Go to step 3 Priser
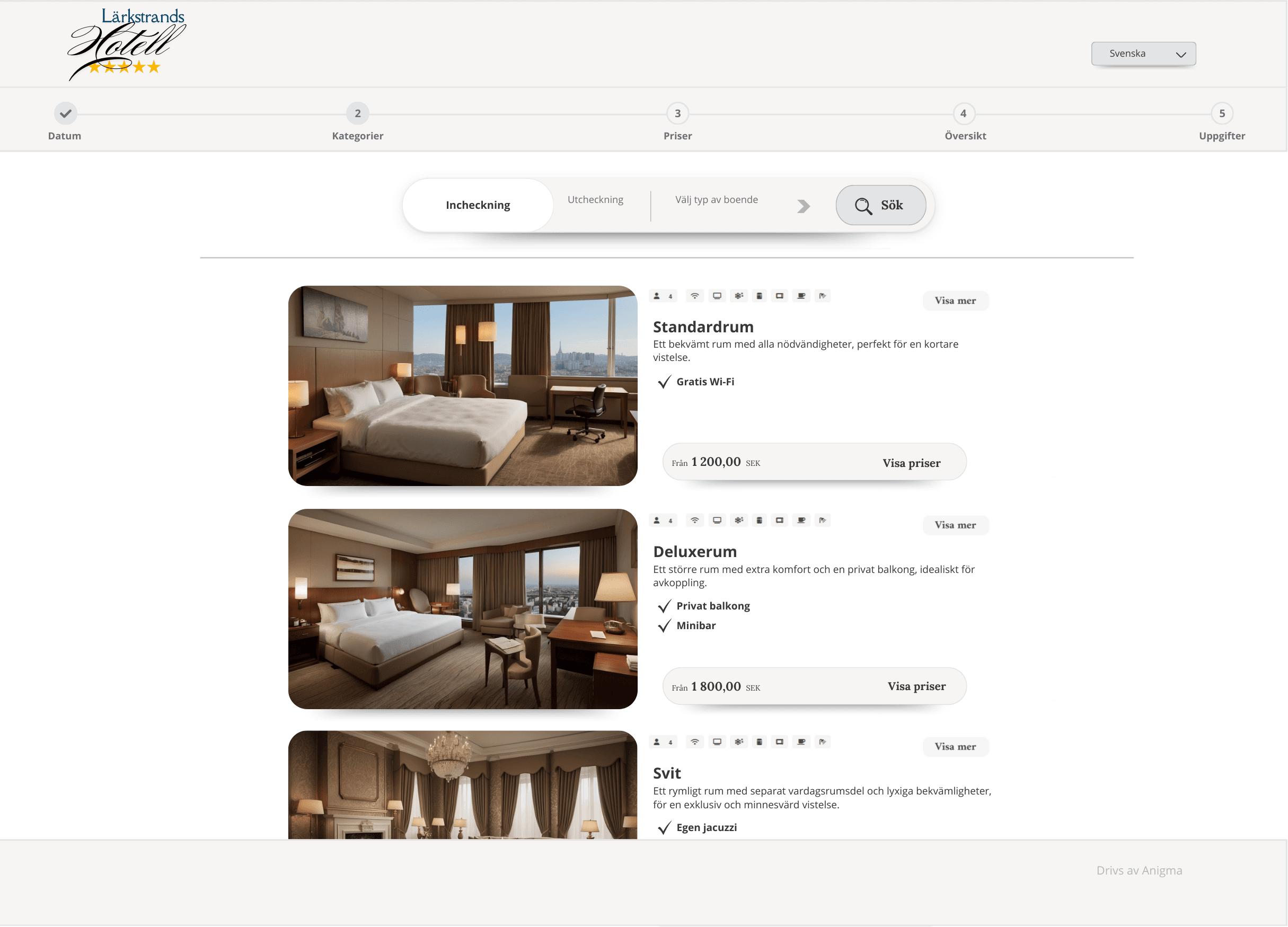The image size is (1288, 927). [677, 121]
